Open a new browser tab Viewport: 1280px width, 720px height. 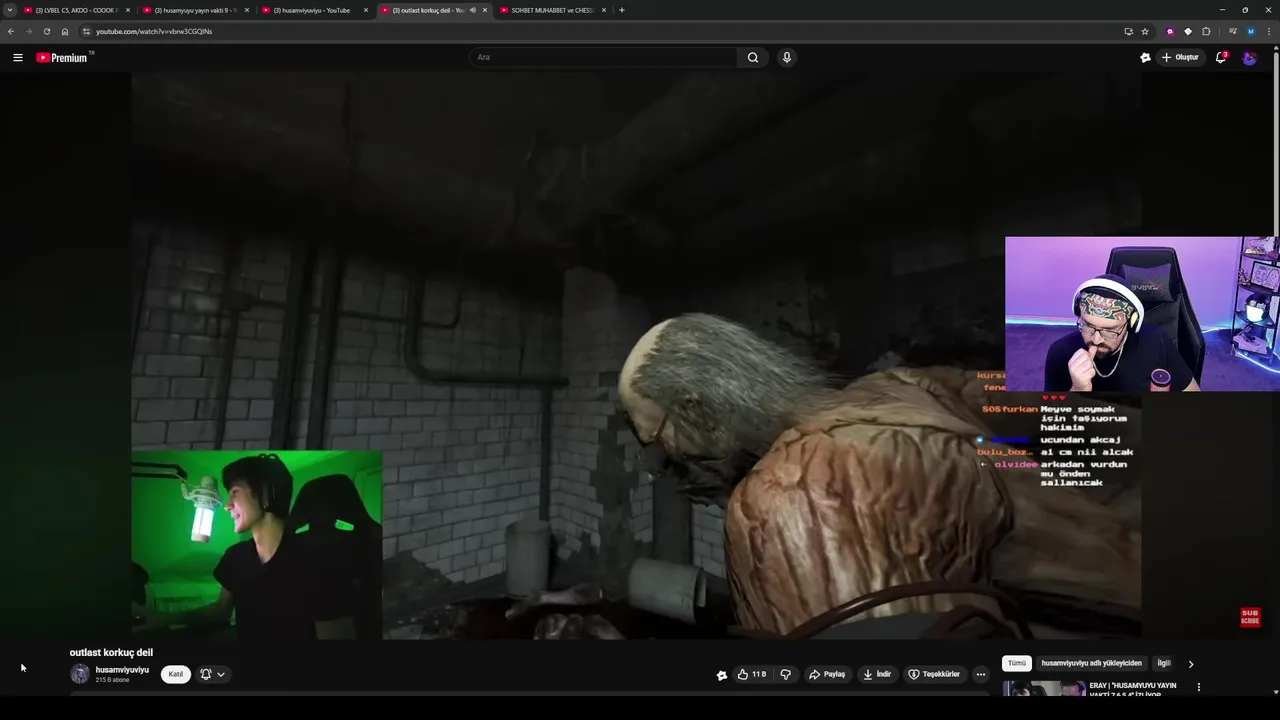pos(622,10)
